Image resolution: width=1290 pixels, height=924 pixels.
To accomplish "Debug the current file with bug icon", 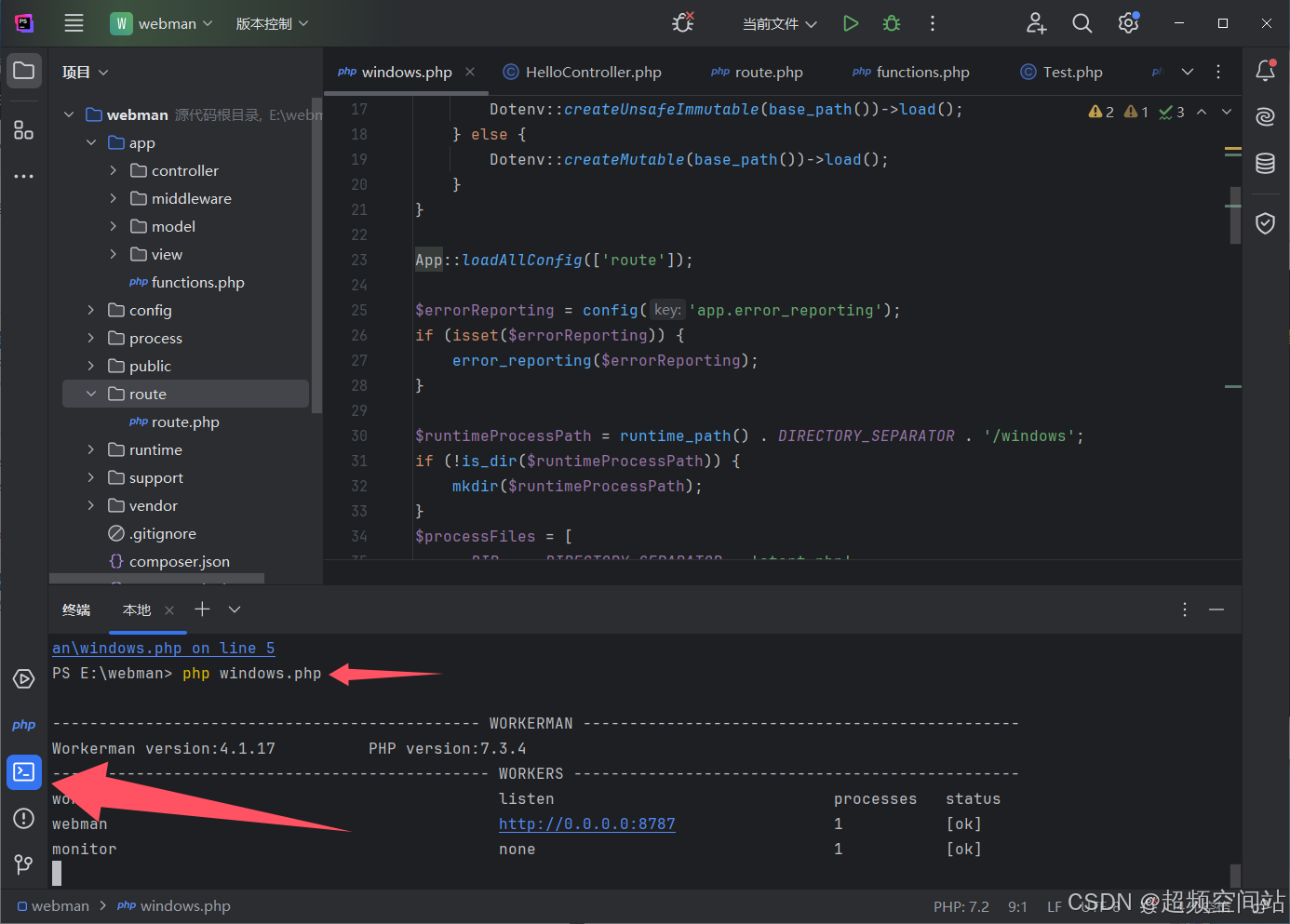I will (x=892, y=23).
